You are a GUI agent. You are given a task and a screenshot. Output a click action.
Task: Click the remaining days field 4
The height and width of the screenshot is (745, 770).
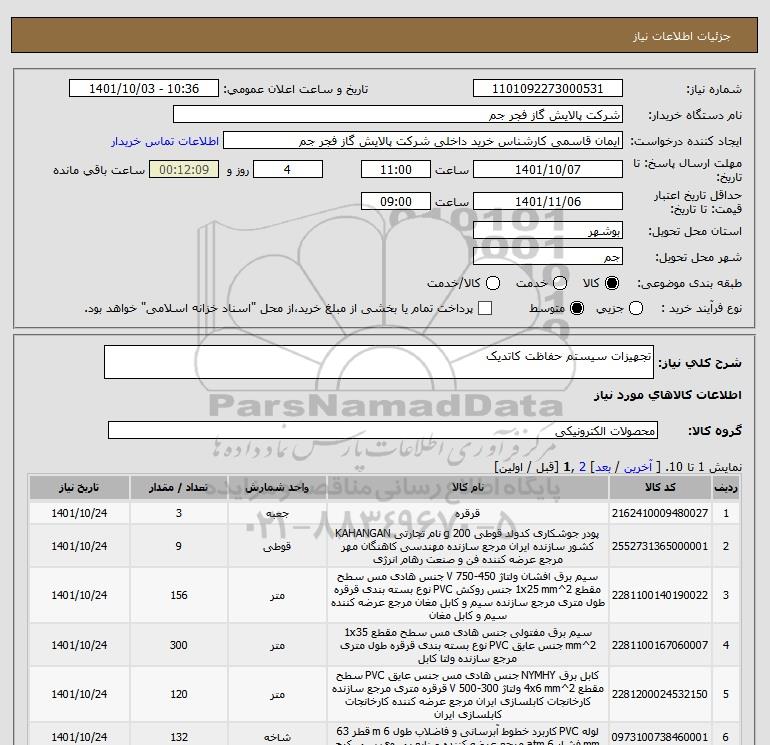click(x=288, y=169)
